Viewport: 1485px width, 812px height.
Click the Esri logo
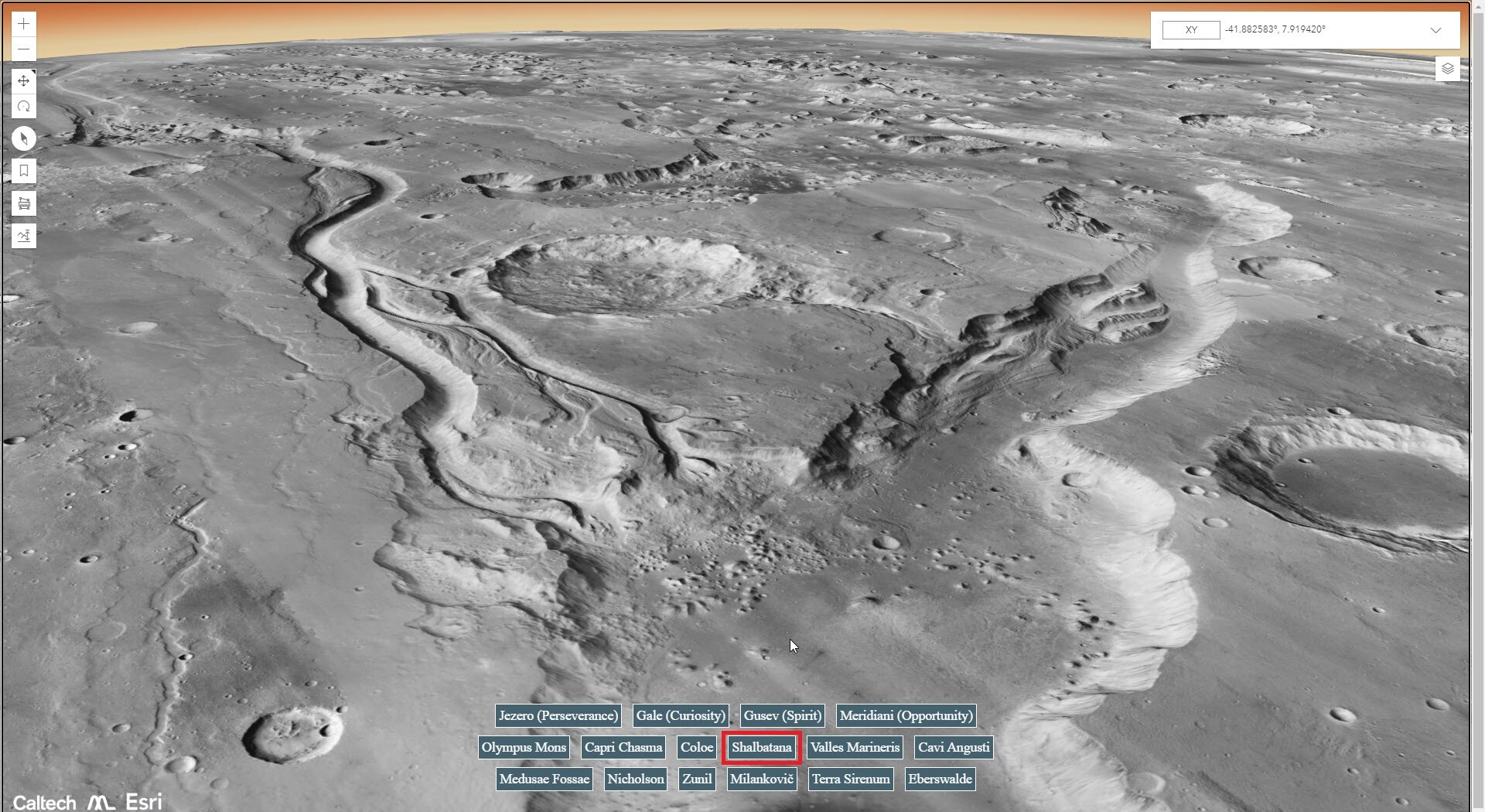pos(144,801)
